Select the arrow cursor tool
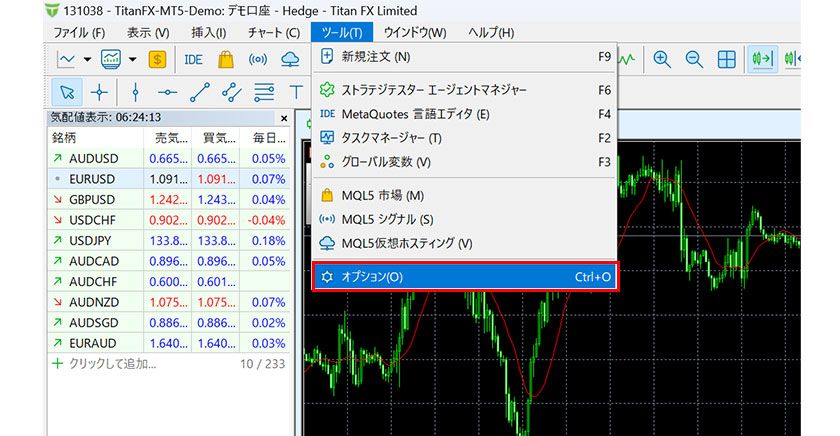The height and width of the screenshot is (436, 840). (x=67, y=92)
